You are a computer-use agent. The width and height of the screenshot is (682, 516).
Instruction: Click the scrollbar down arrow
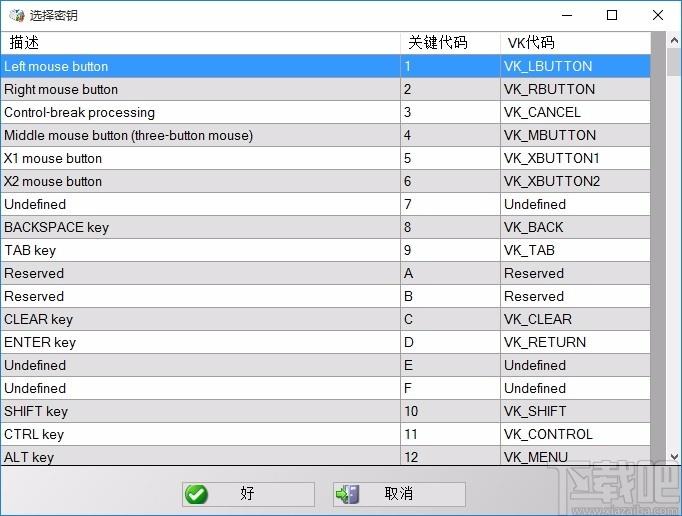[x=674, y=457]
